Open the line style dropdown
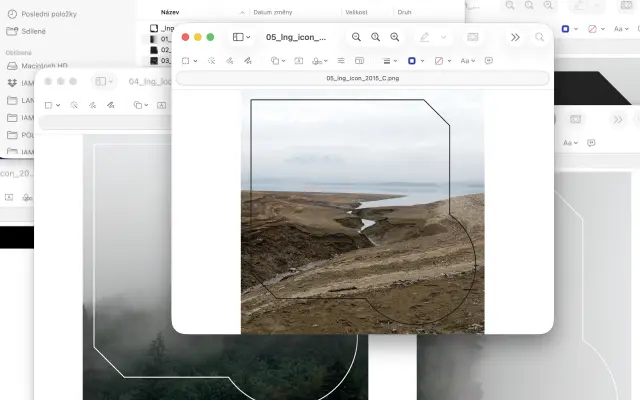Viewport: 640px width, 400px height. [x=389, y=61]
